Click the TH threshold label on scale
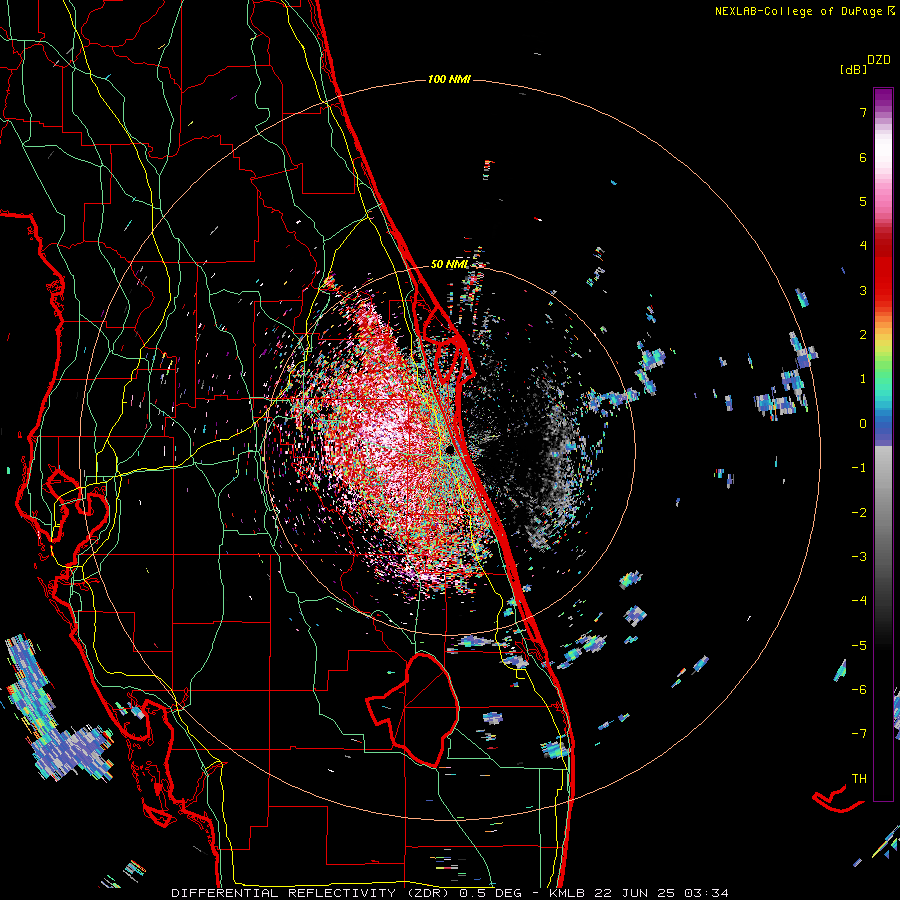Screen dimensions: 900x900 pyautogui.click(x=859, y=779)
